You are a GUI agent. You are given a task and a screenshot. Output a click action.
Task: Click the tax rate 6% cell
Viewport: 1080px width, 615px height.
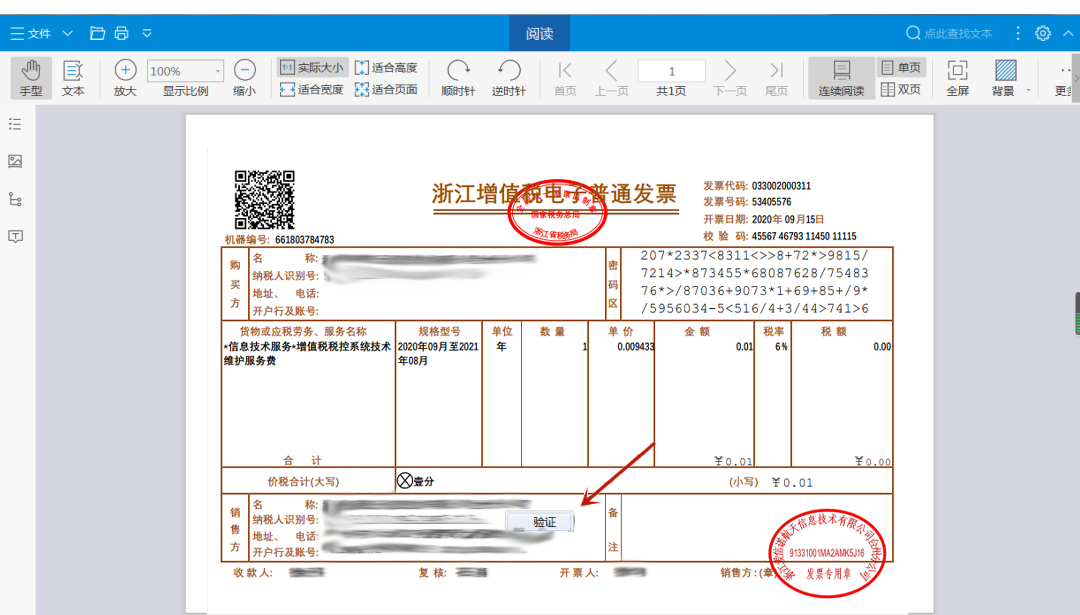781,346
